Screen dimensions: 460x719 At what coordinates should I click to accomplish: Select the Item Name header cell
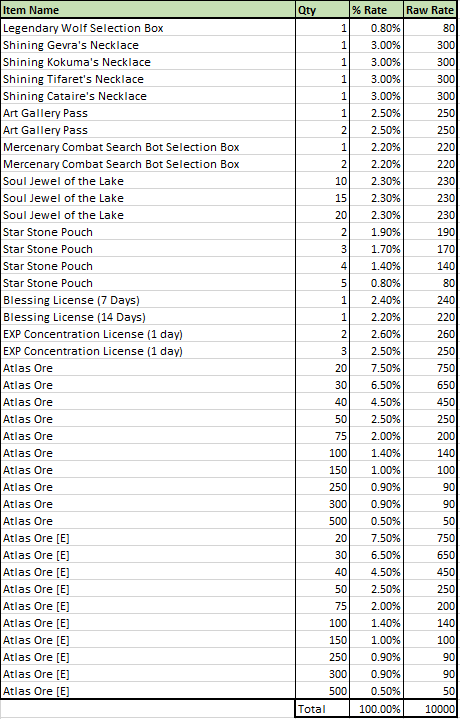pyautogui.click(x=148, y=10)
